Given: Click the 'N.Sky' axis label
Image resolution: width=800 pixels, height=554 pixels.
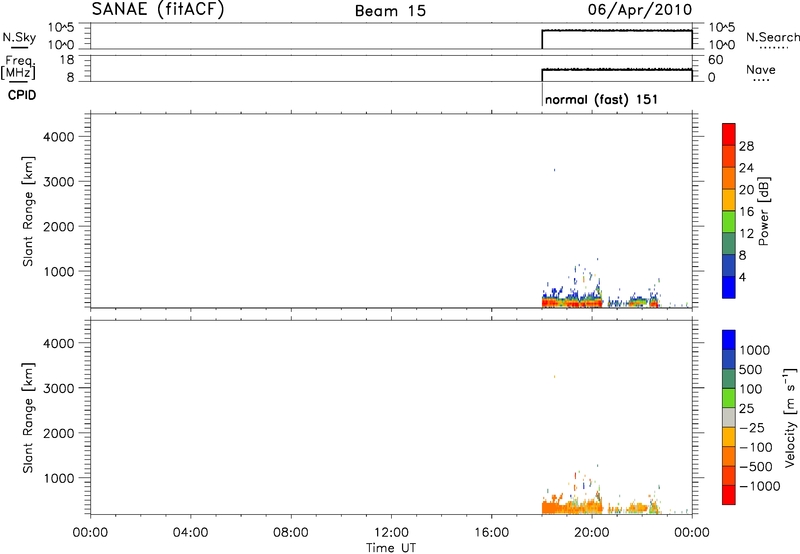Looking at the screenshot, I should coord(19,37).
